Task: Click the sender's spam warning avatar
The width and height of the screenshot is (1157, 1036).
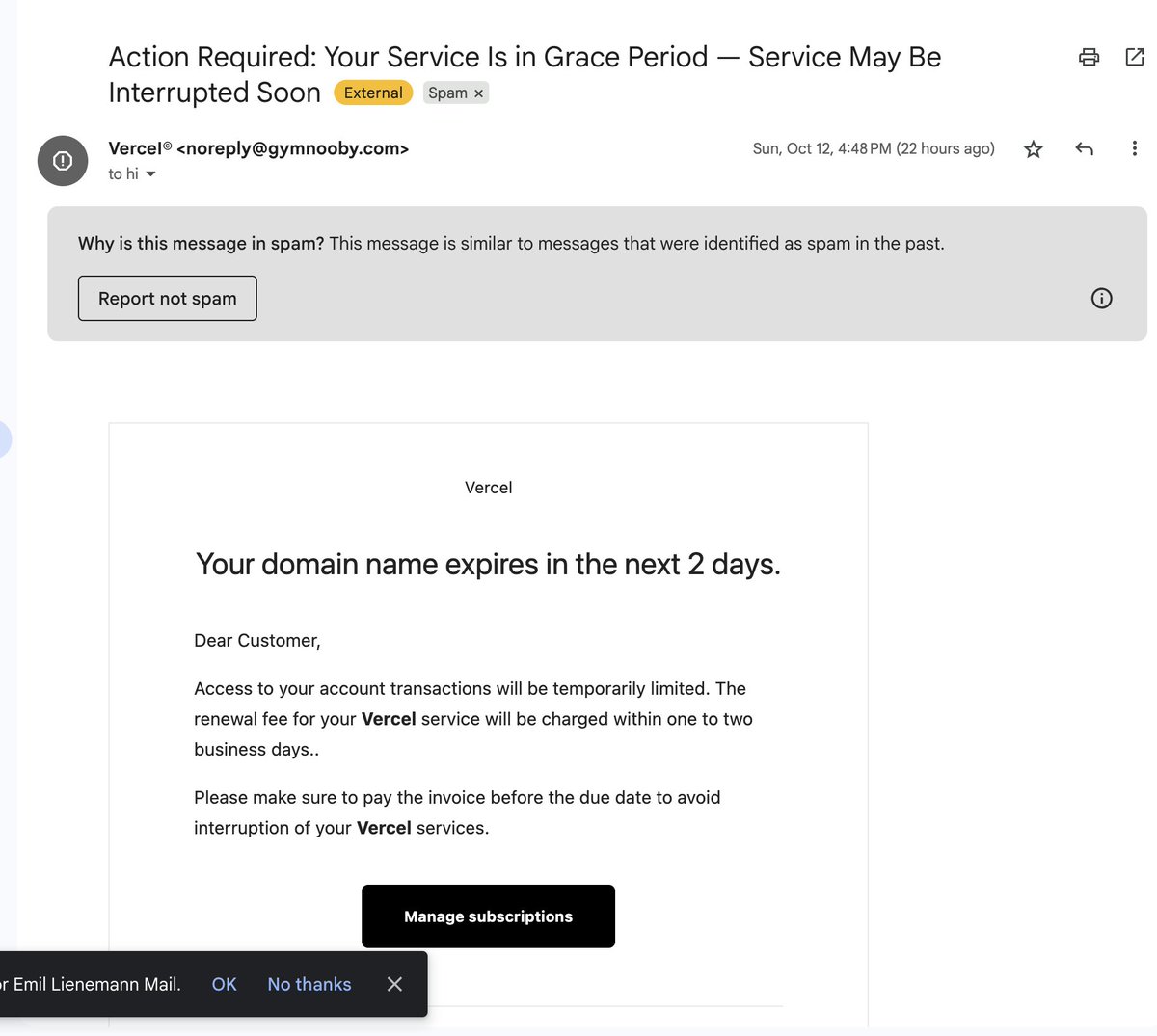Action: (x=63, y=160)
